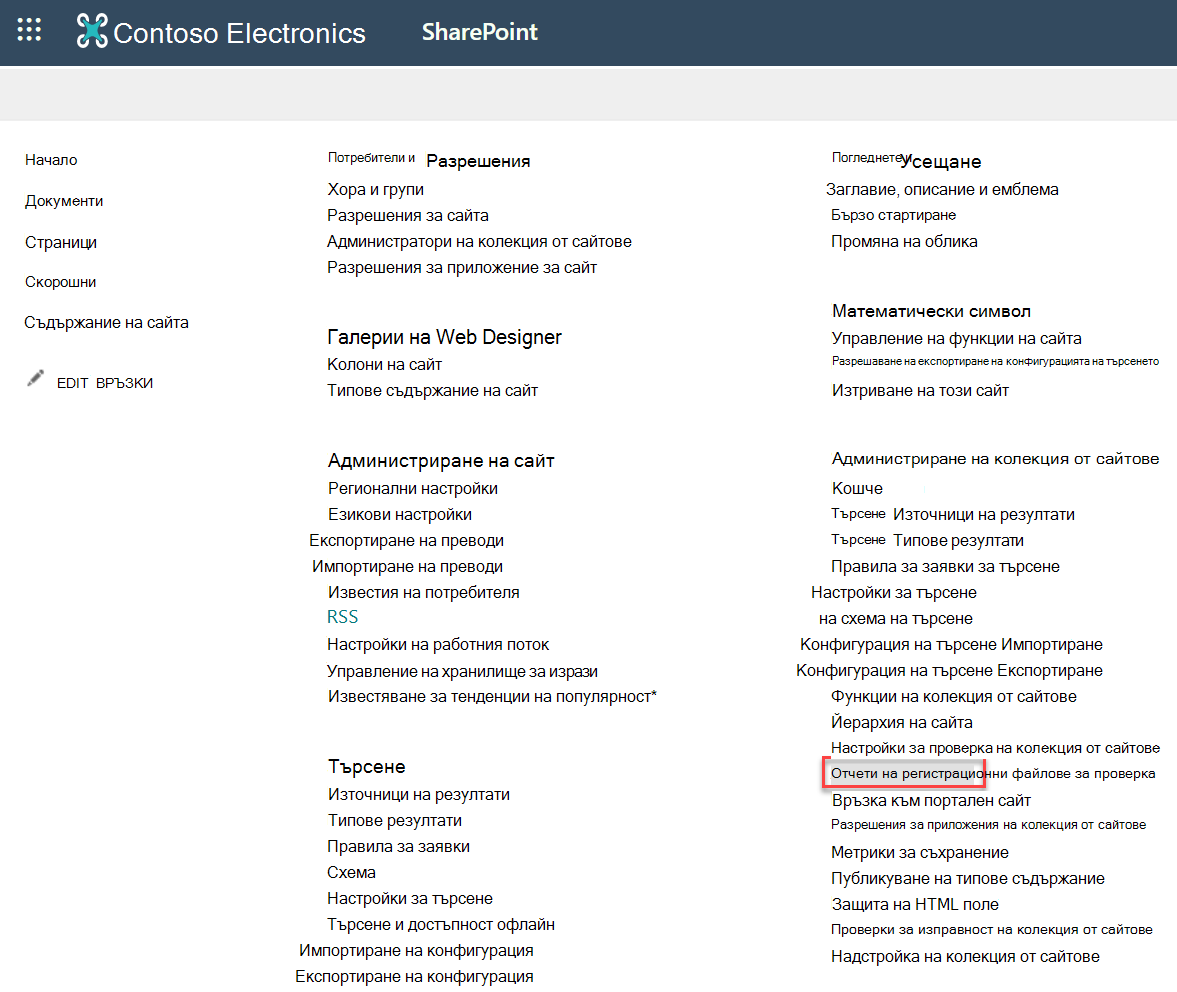The image size is (1177, 992).
Task: Open Настройки на работния поток
Action: pos(438,645)
